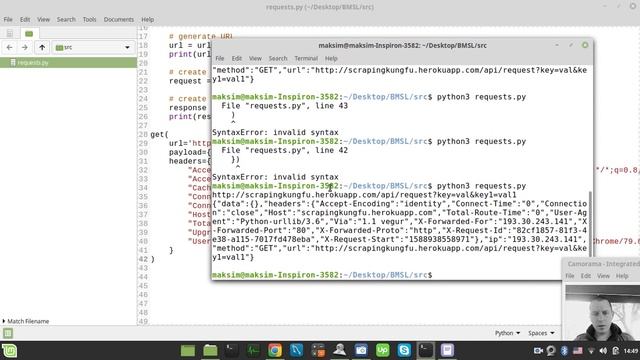Go back in the file browser
Viewport: 640px width, 360px height.
tap(9, 47)
